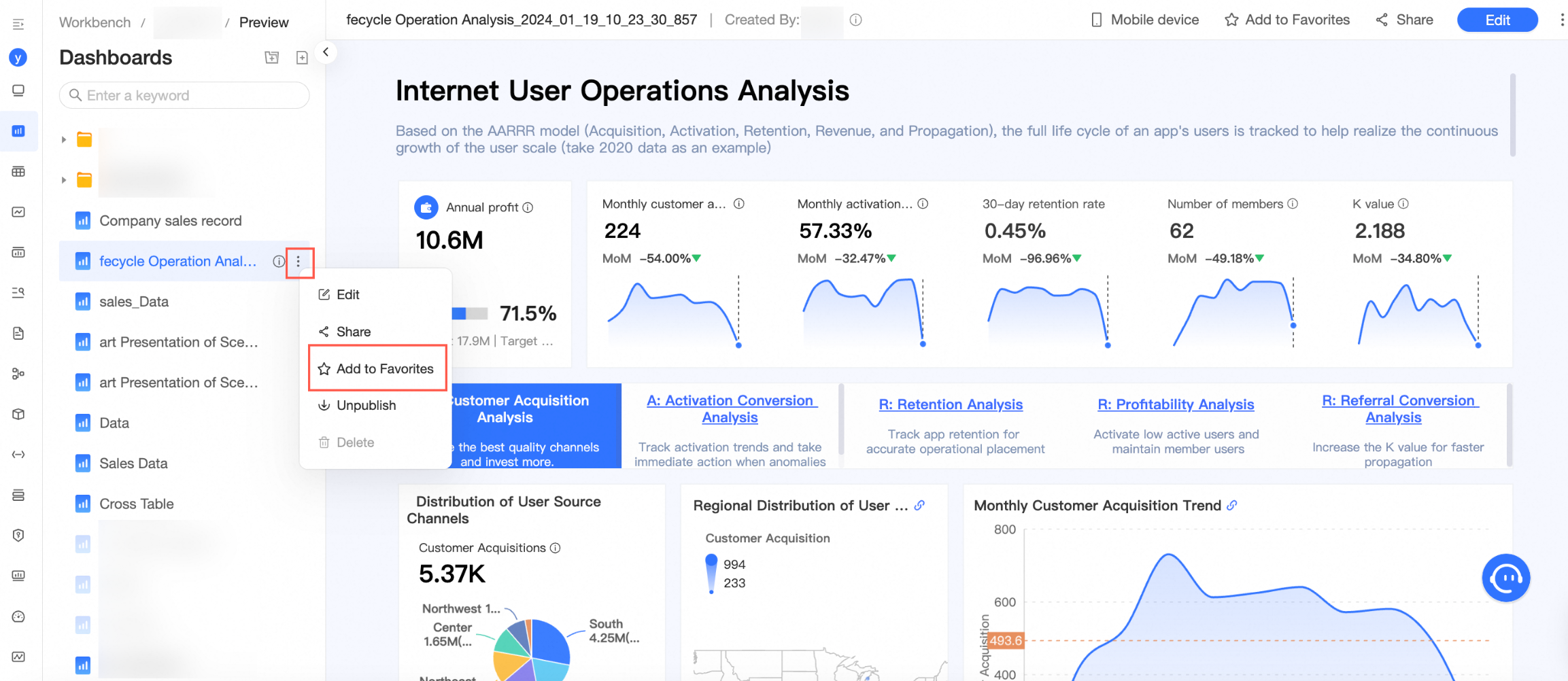Click the dashboard description vertical scrollbar

click(x=1512, y=116)
